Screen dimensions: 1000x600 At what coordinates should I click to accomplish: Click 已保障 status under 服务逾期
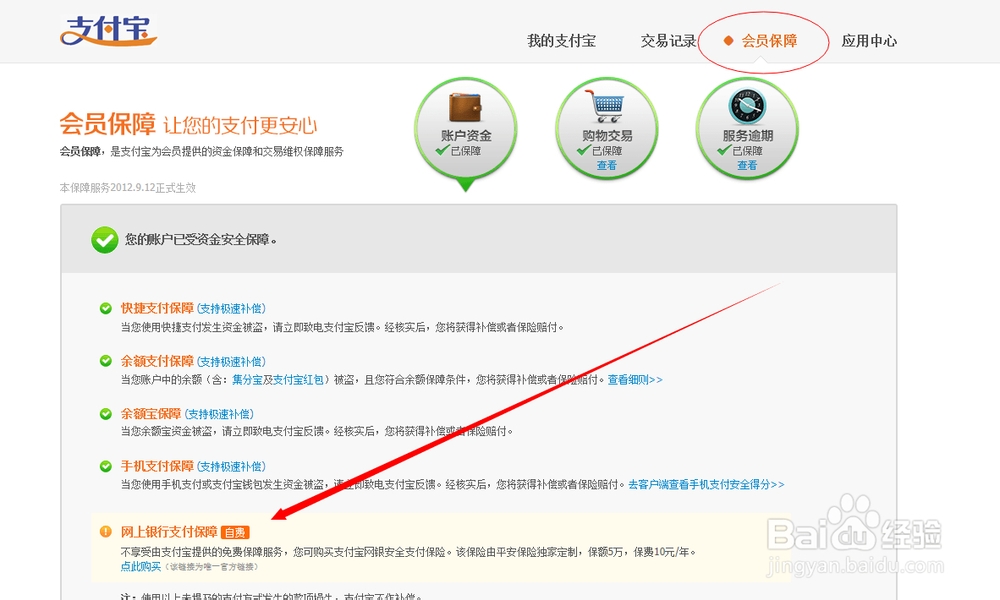[x=747, y=151]
